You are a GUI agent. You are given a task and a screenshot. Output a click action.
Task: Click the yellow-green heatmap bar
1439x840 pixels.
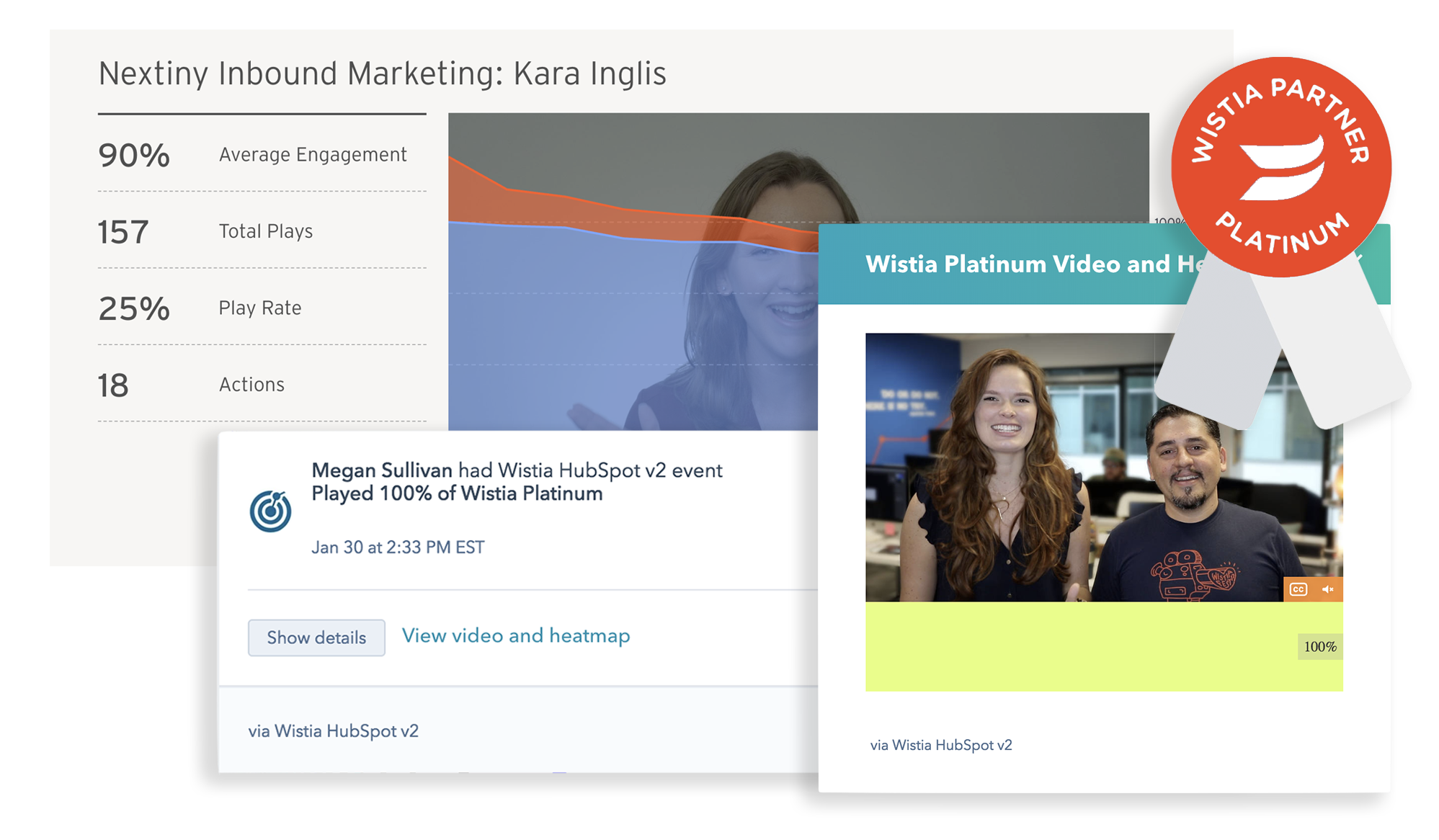tap(1104, 646)
